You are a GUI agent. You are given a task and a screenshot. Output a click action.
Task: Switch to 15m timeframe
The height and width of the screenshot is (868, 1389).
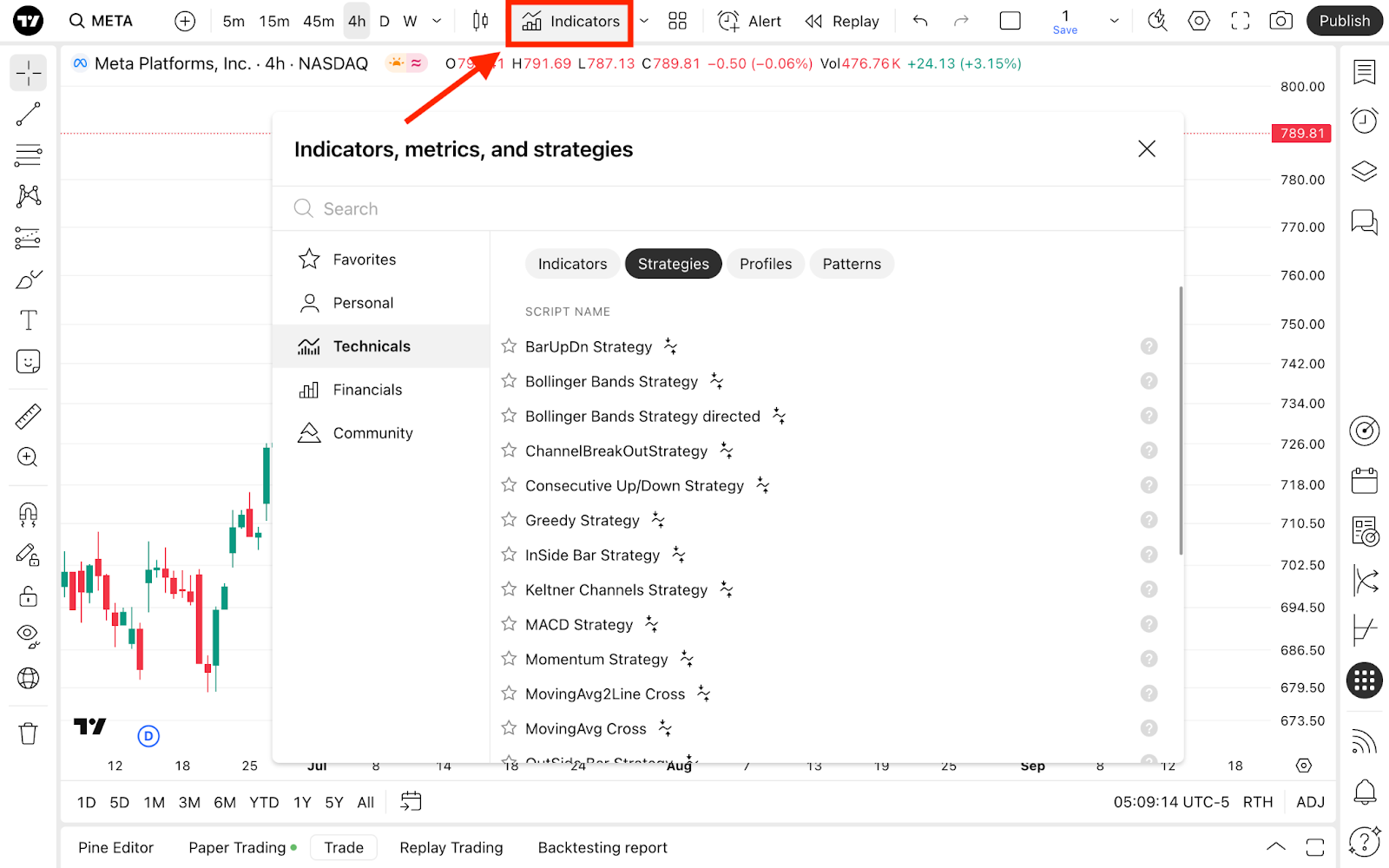pos(274,21)
